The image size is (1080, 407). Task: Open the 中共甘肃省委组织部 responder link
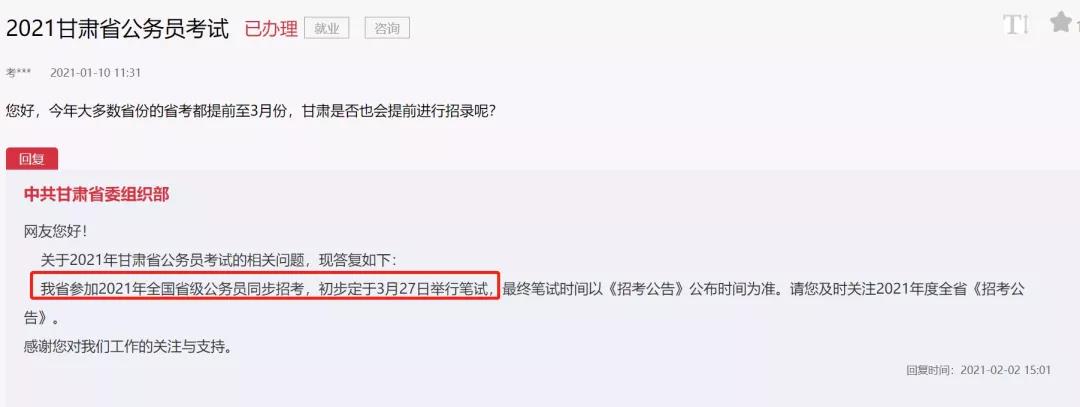click(96, 195)
